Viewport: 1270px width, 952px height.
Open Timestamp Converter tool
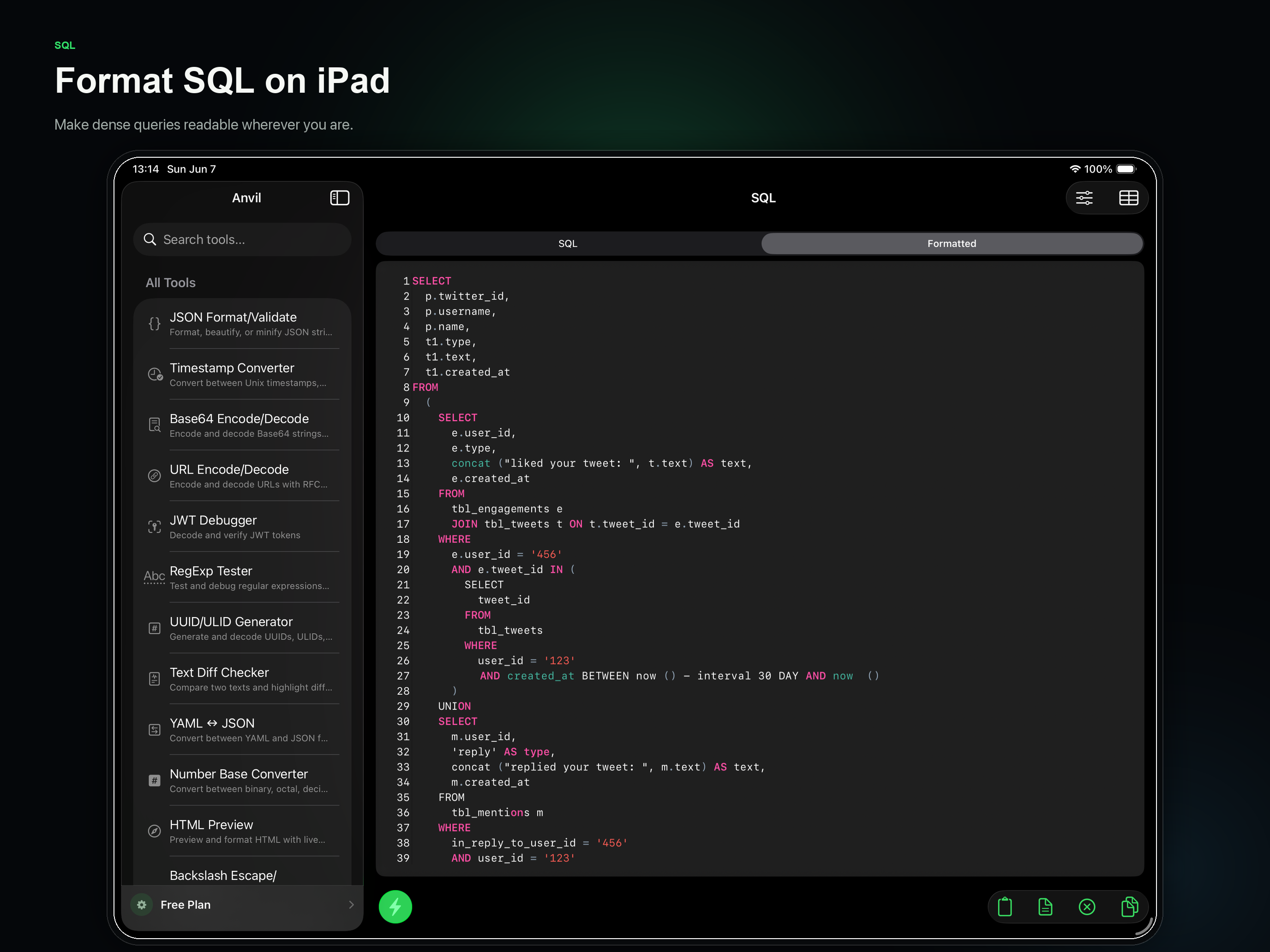[x=242, y=374]
